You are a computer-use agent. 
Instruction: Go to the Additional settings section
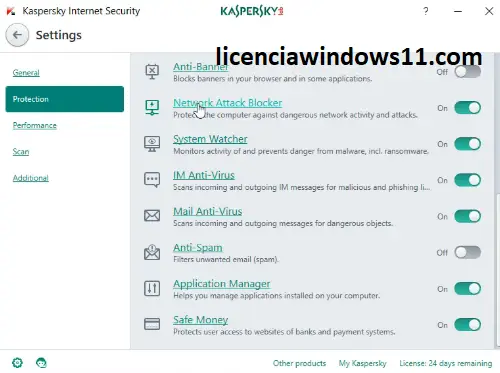click(31, 178)
